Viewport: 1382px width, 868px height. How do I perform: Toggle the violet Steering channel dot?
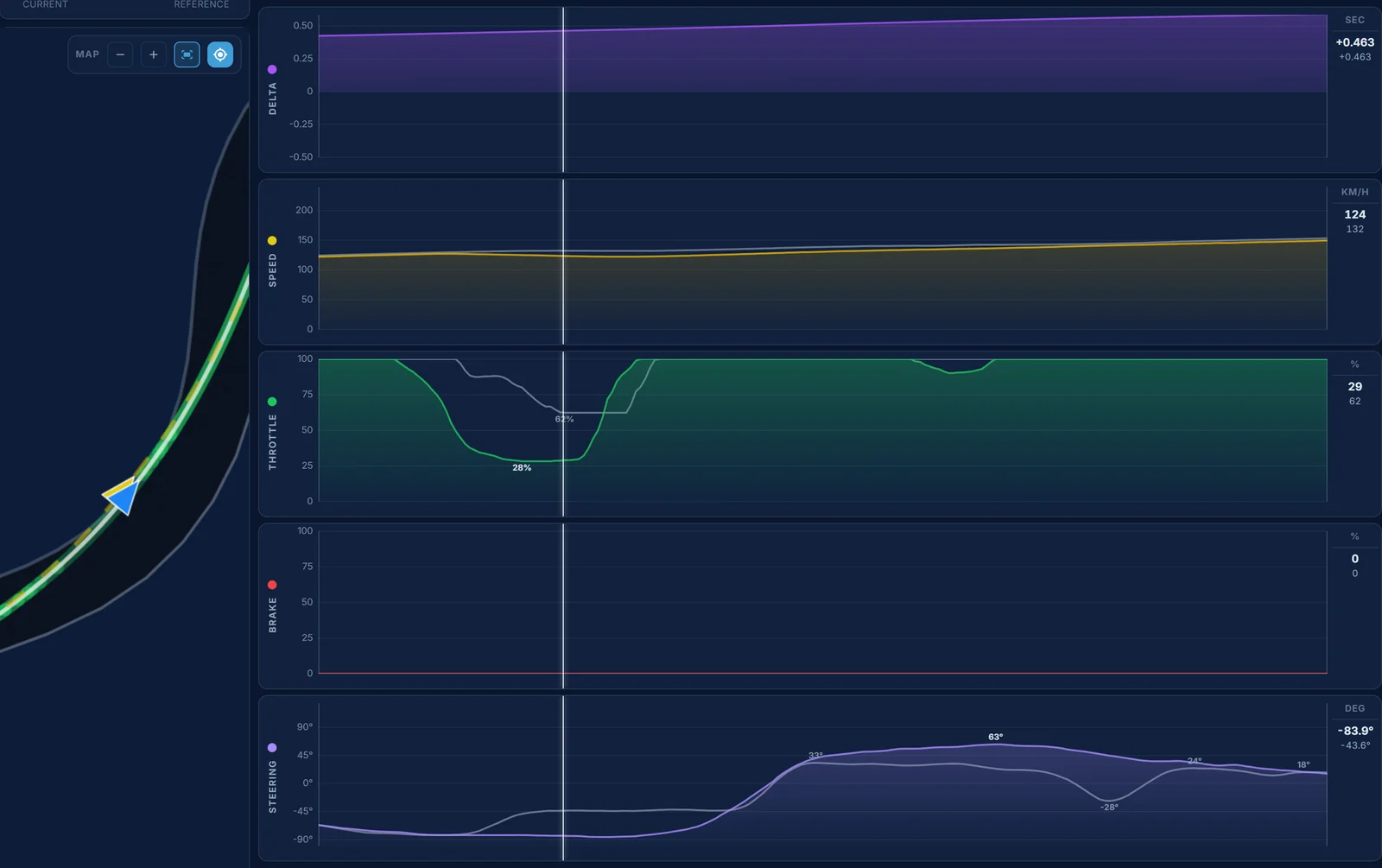coord(272,748)
